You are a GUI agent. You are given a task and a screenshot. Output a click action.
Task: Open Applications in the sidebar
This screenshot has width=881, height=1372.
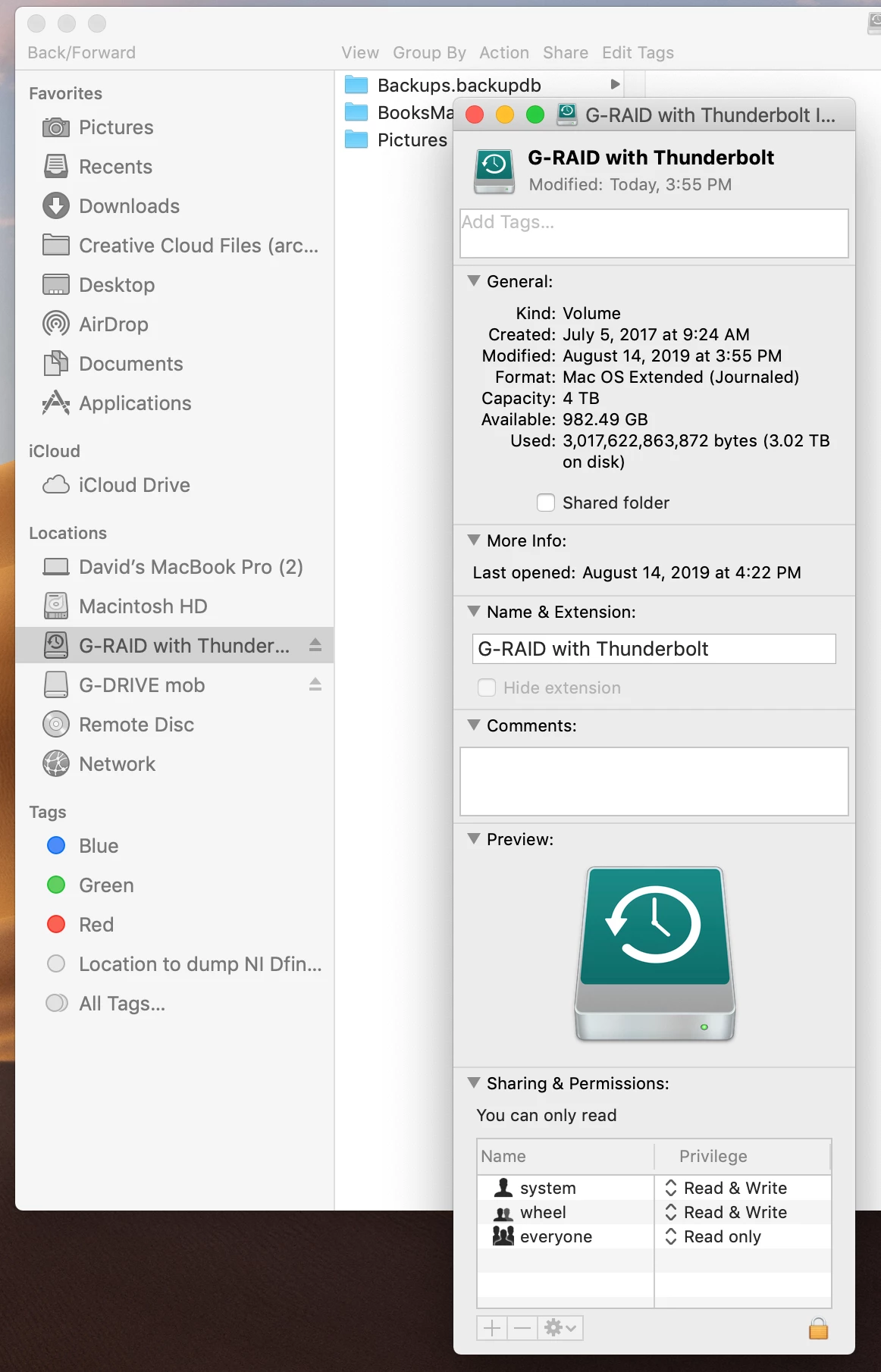[x=174, y=403]
